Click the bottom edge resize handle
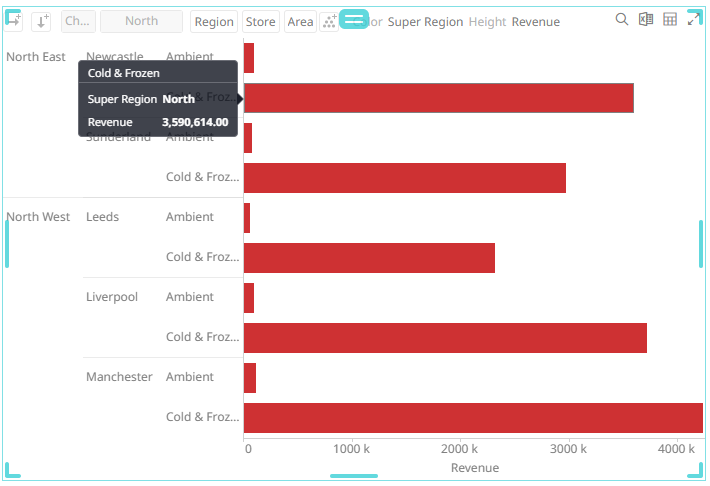This screenshot has width=710, height=486. pos(354,476)
